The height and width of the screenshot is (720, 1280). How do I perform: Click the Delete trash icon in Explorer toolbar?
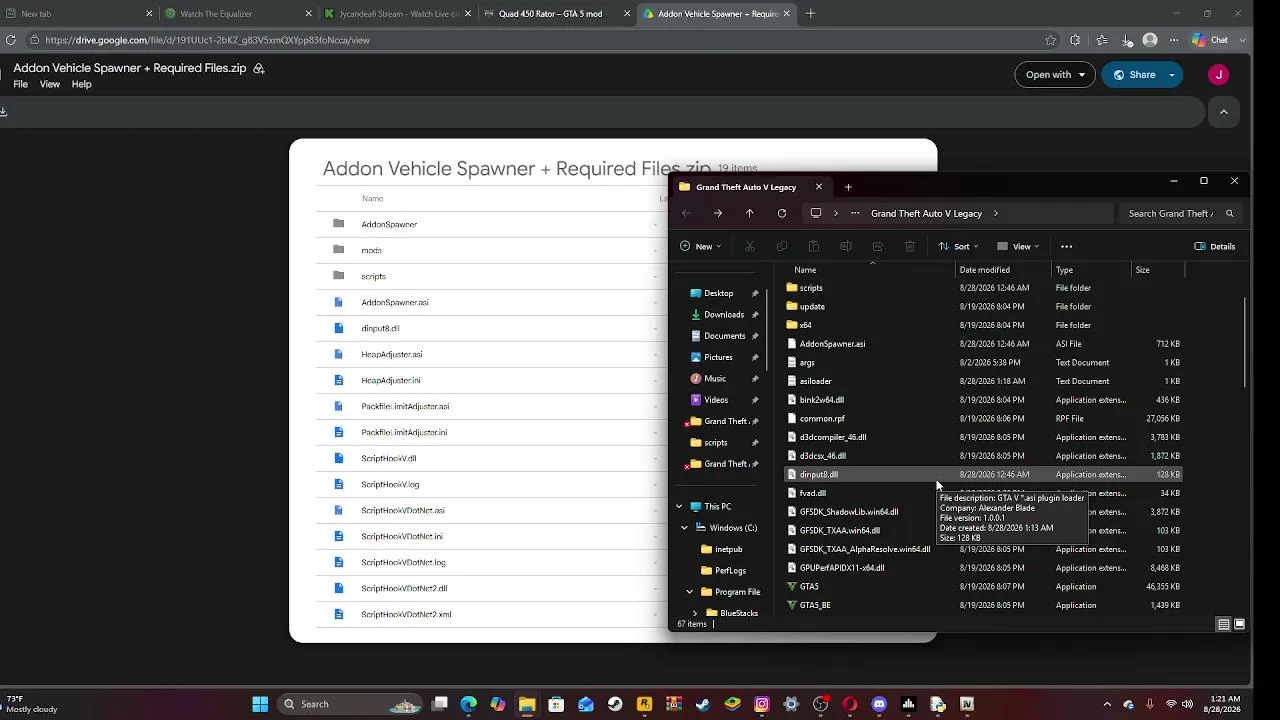coord(910,246)
